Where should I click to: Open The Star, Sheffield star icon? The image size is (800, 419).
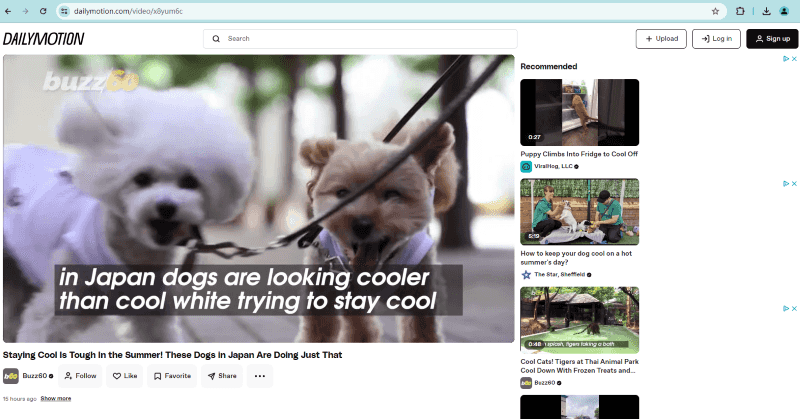point(526,275)
